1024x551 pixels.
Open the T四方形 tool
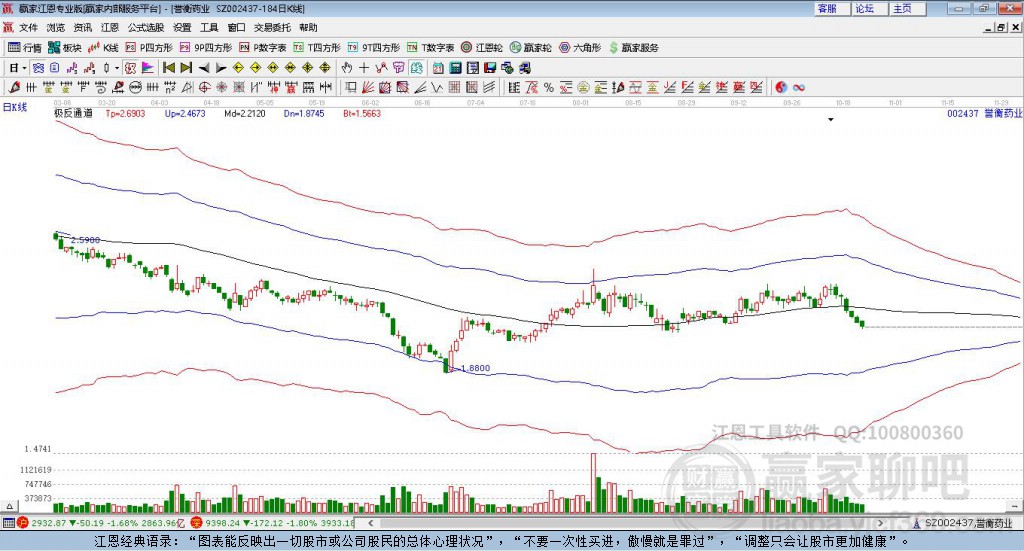click(317, 48)
